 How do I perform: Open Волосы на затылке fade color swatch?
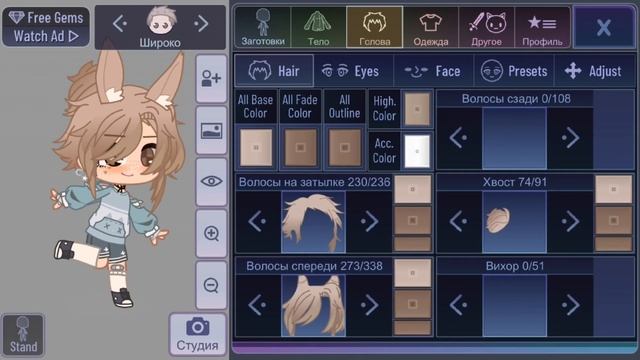413,220
